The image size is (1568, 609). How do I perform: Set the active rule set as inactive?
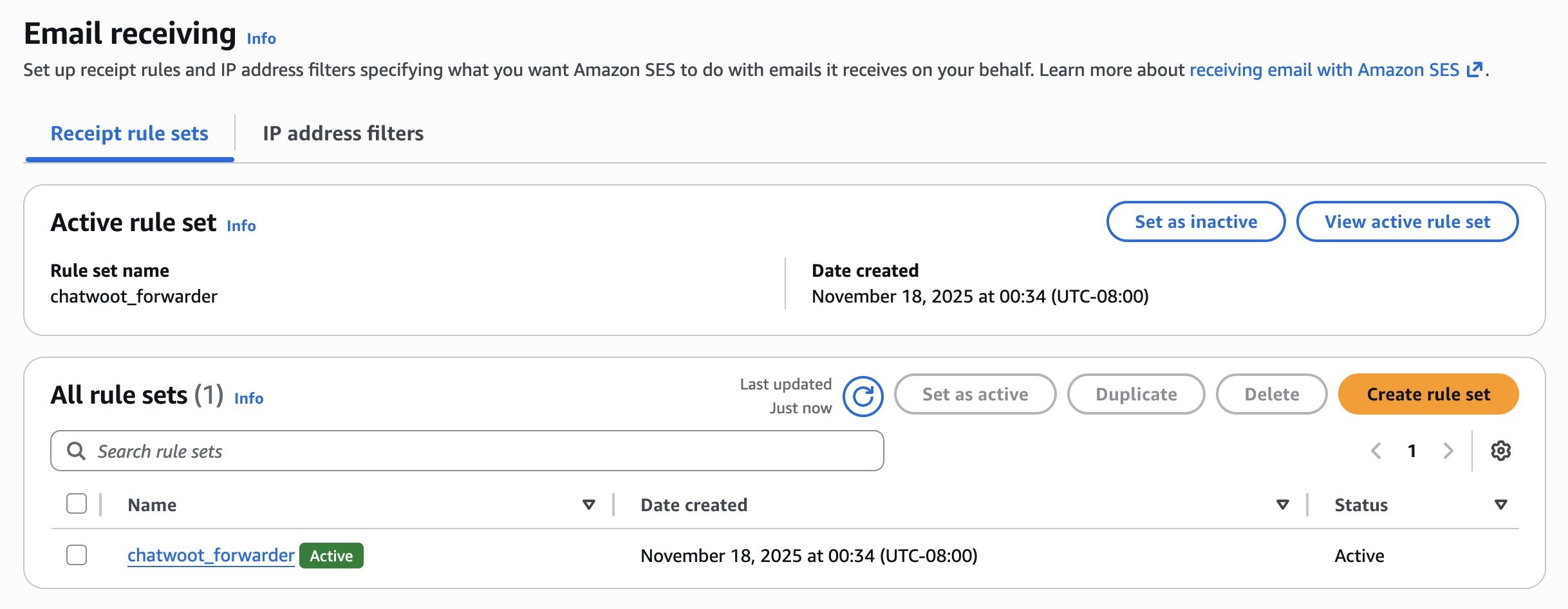[1195, 221]
